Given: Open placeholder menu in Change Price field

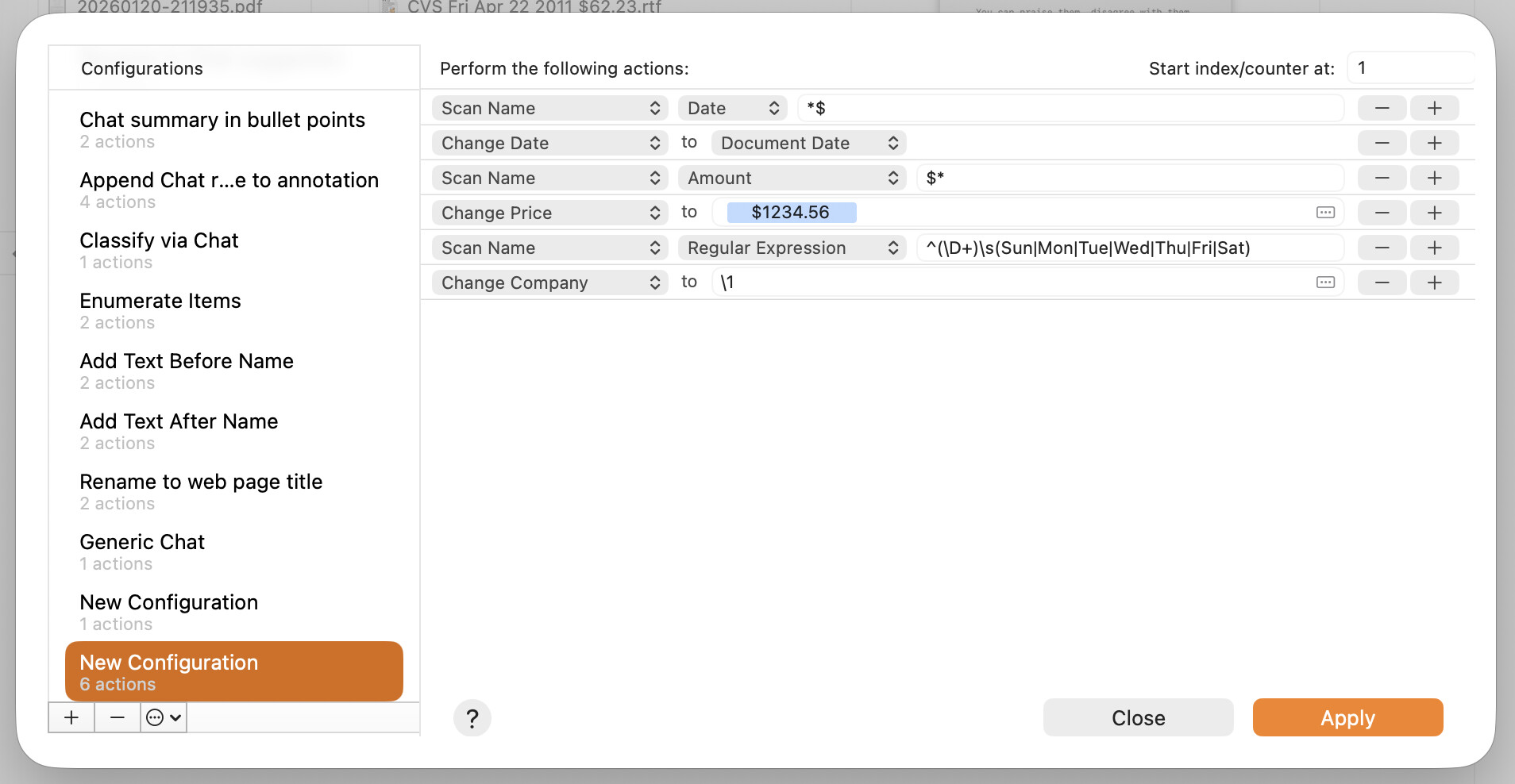Looking at the screenshot, I should pos(1325,213).
